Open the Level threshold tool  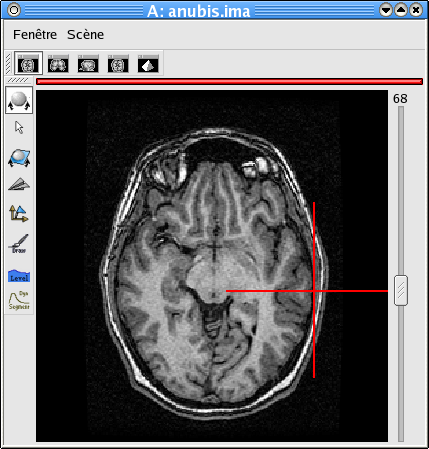pyautogui.click(x=19, y=276)
